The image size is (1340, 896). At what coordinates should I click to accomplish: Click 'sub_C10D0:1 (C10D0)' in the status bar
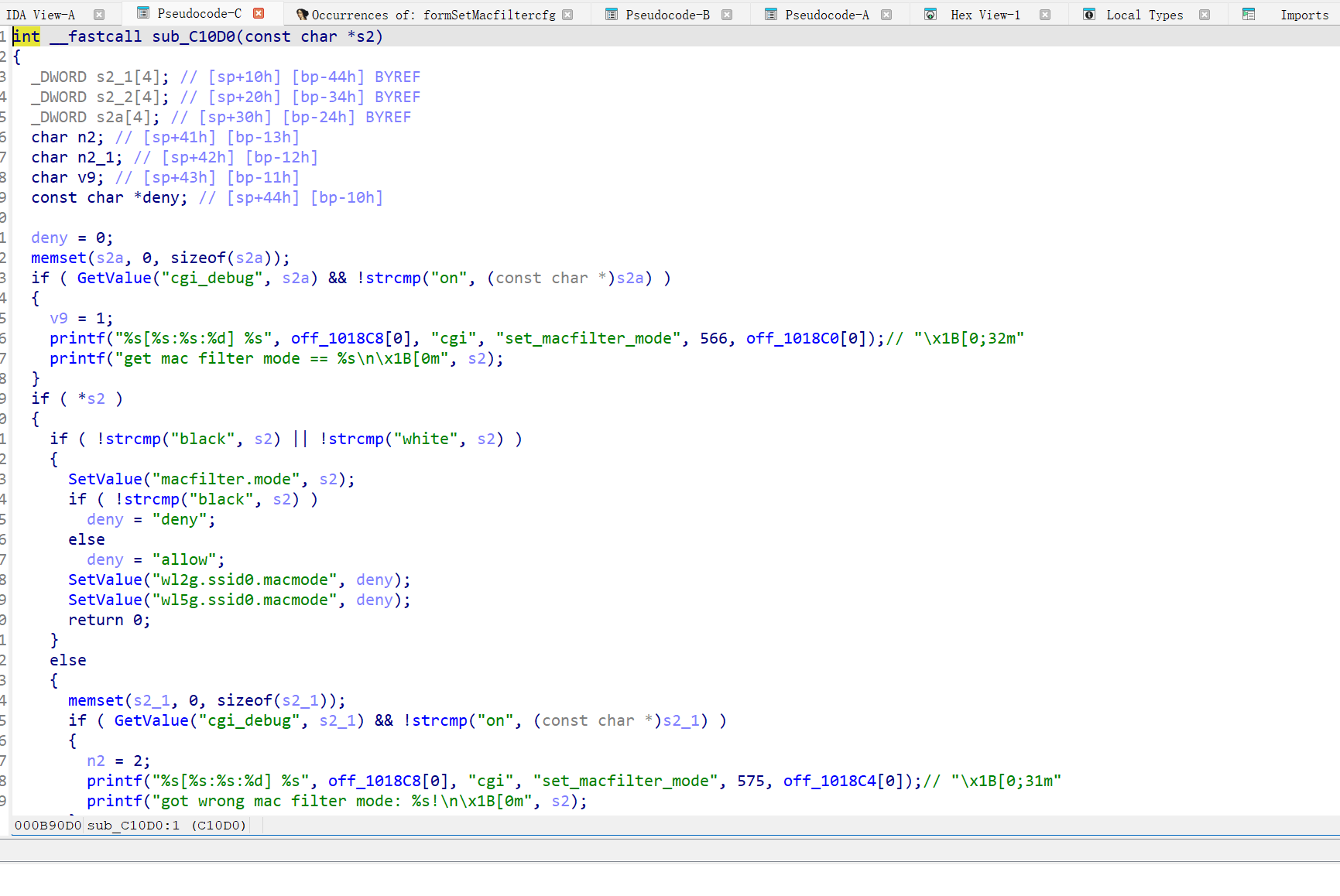pyautogui.click(x=166, y=826)
